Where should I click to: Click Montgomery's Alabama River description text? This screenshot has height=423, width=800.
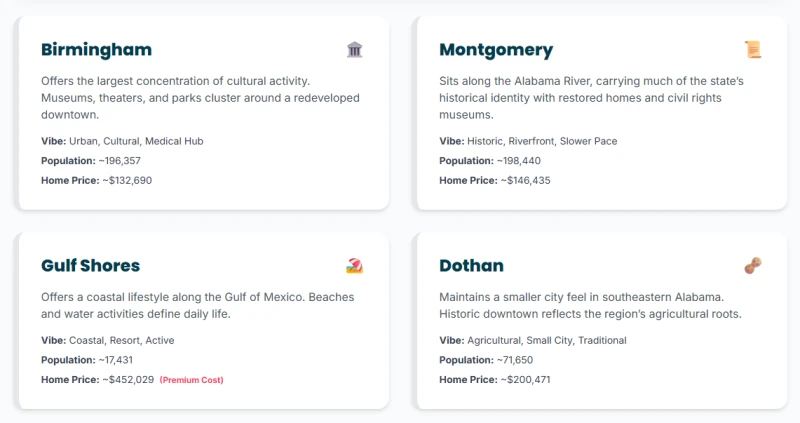pos(595,98)
